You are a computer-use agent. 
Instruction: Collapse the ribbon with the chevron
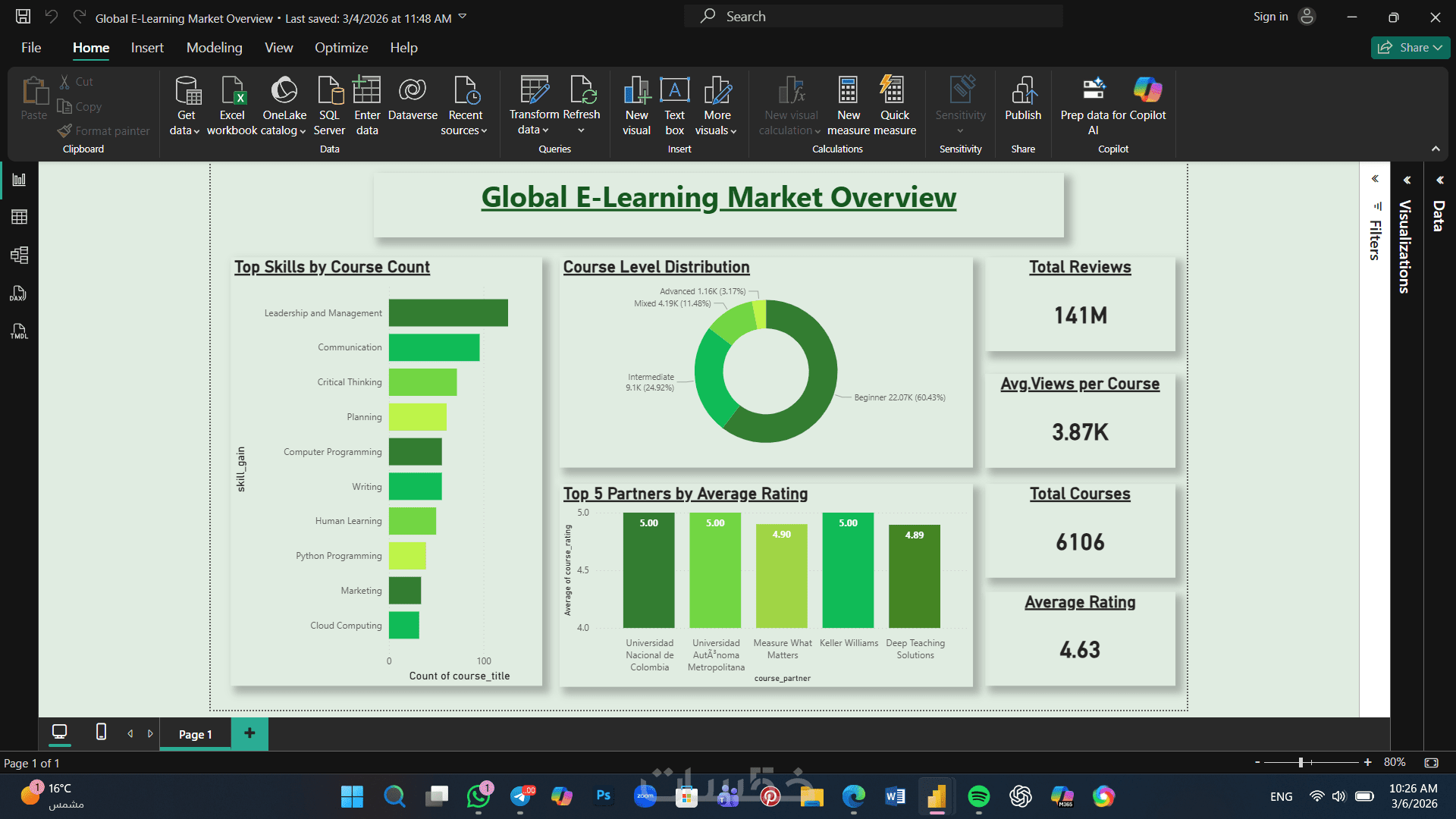(x=1436, y=149)
